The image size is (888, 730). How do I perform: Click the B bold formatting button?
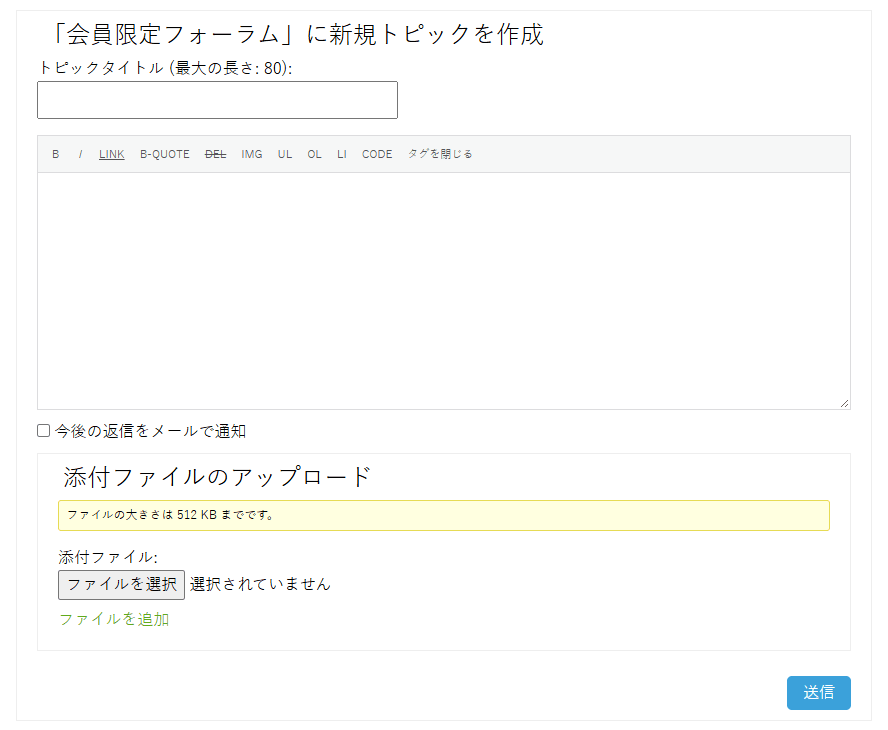click(56, 154)
